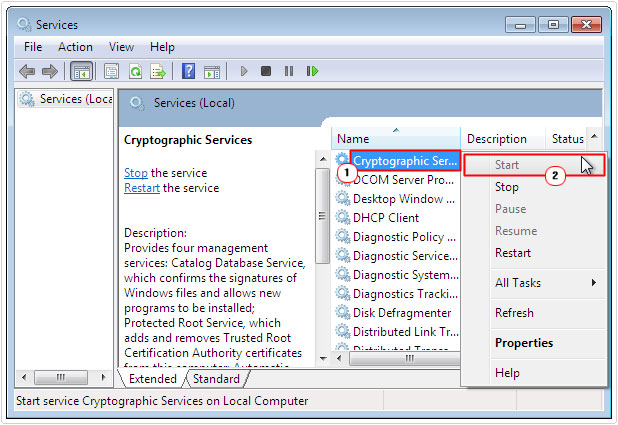The image size is (618, 425).
Task: Open the View menu
Action: click(x=121, y=47)
